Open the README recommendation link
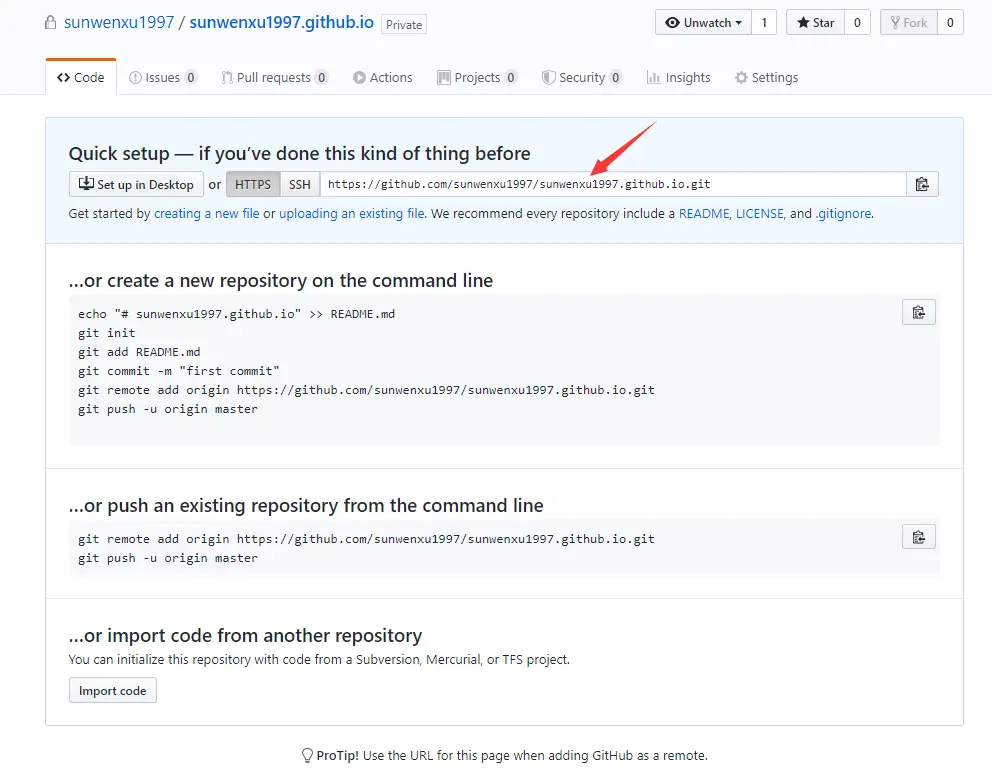992x783 pixels. [x=704, y=213]
